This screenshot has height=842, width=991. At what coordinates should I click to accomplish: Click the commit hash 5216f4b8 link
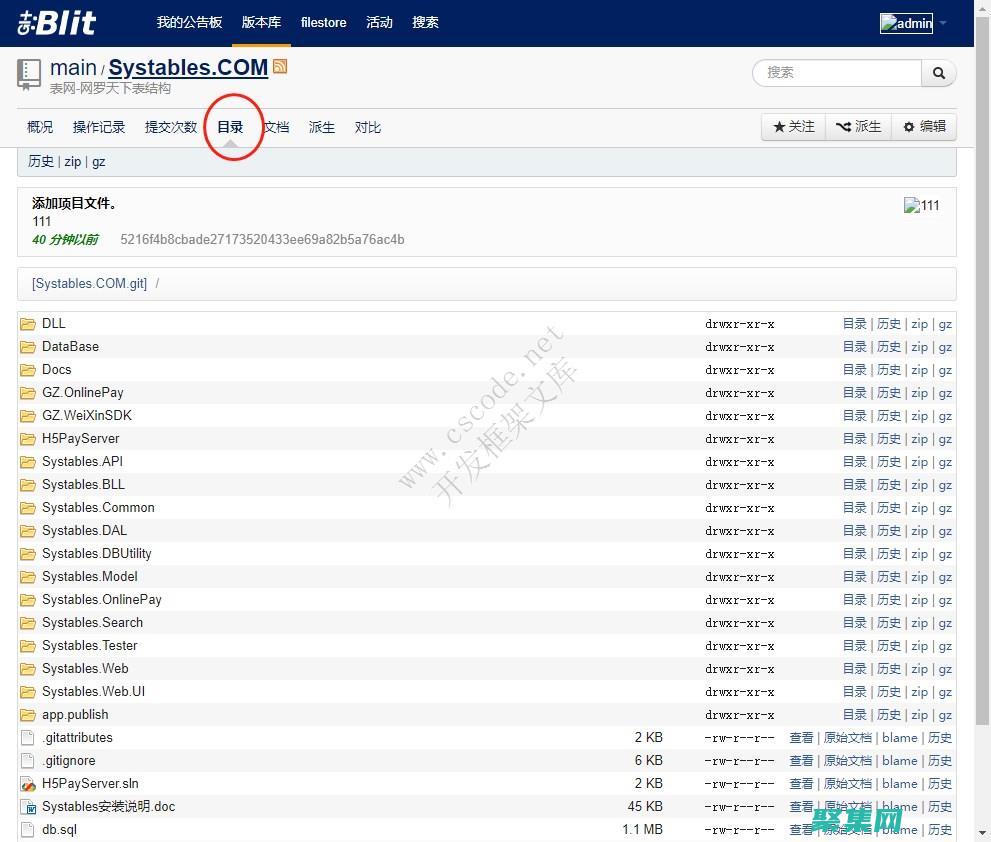pos(262,240)
